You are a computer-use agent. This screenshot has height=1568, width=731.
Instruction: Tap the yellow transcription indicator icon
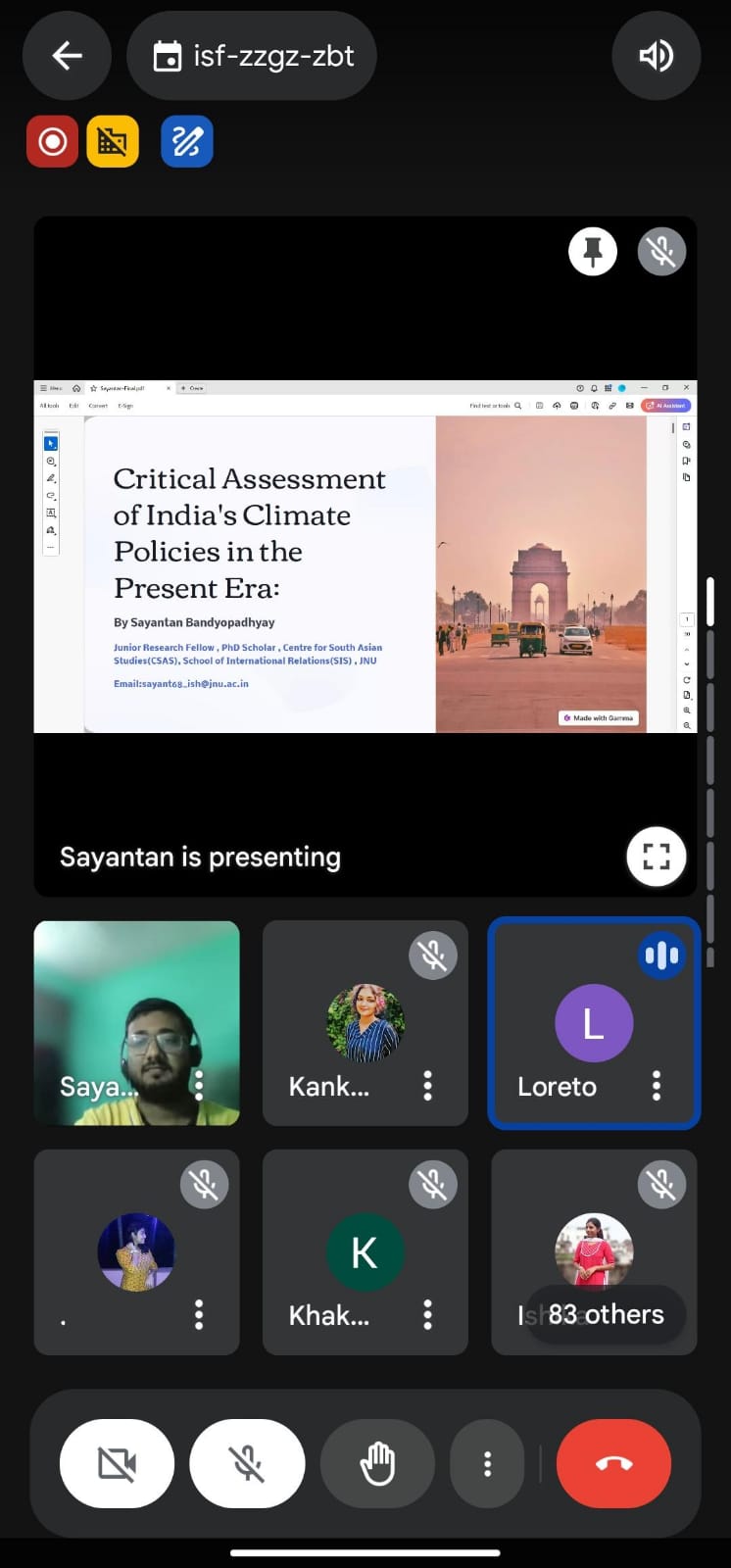[x=113, y=142]
